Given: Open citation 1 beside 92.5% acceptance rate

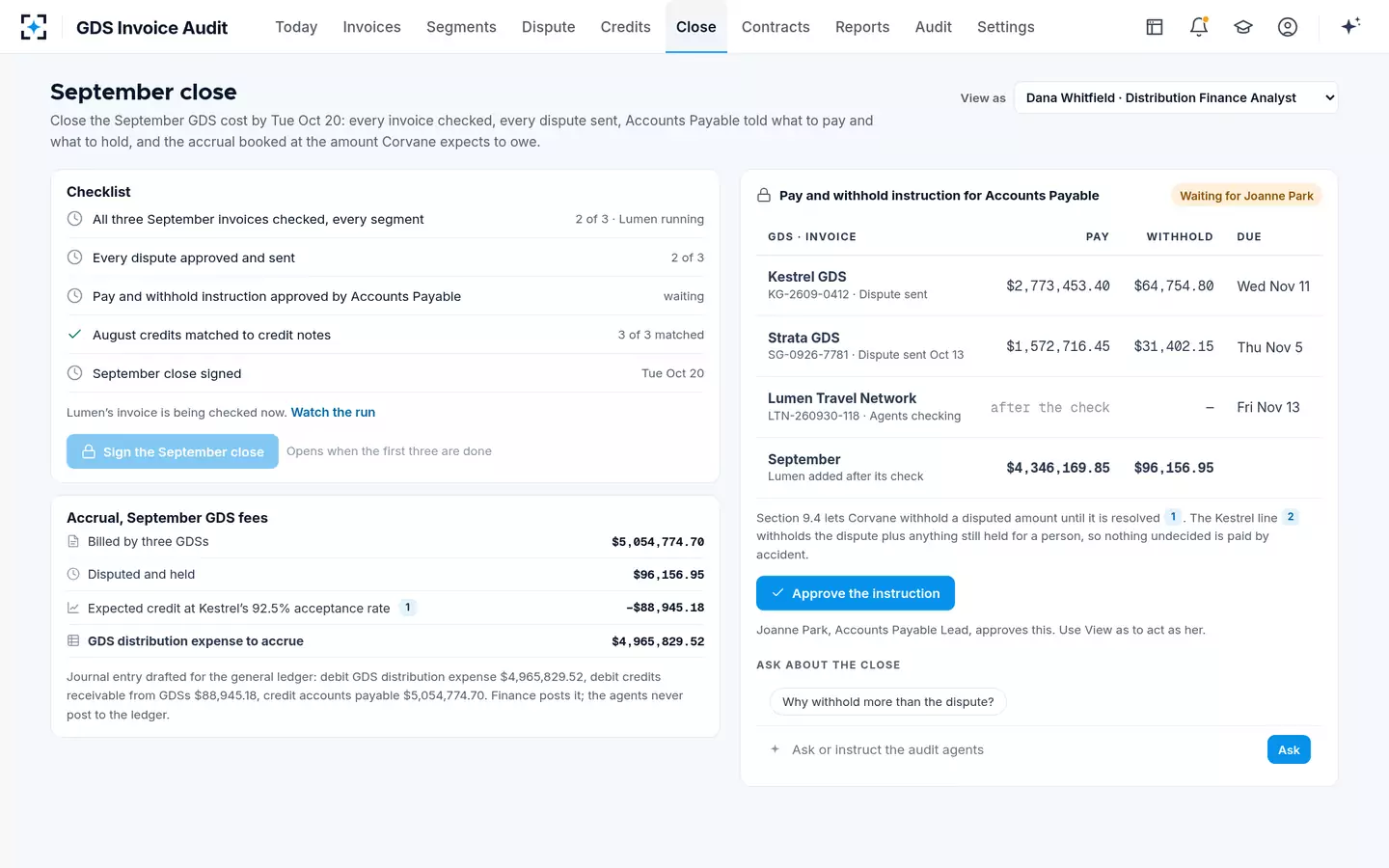Looking at the screenshot, I should (x=408, y=608).
